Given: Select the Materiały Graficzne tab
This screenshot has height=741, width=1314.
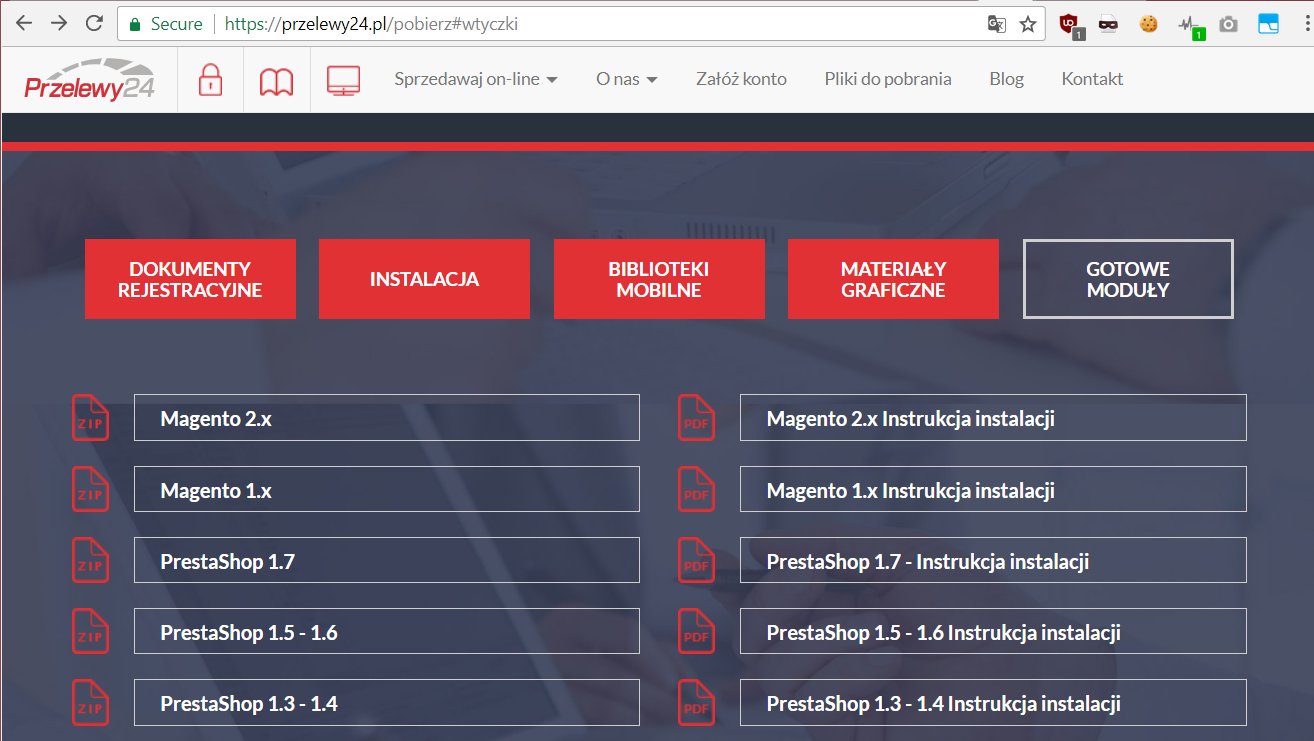Looking at the screenshot, I should pos(893,279).
